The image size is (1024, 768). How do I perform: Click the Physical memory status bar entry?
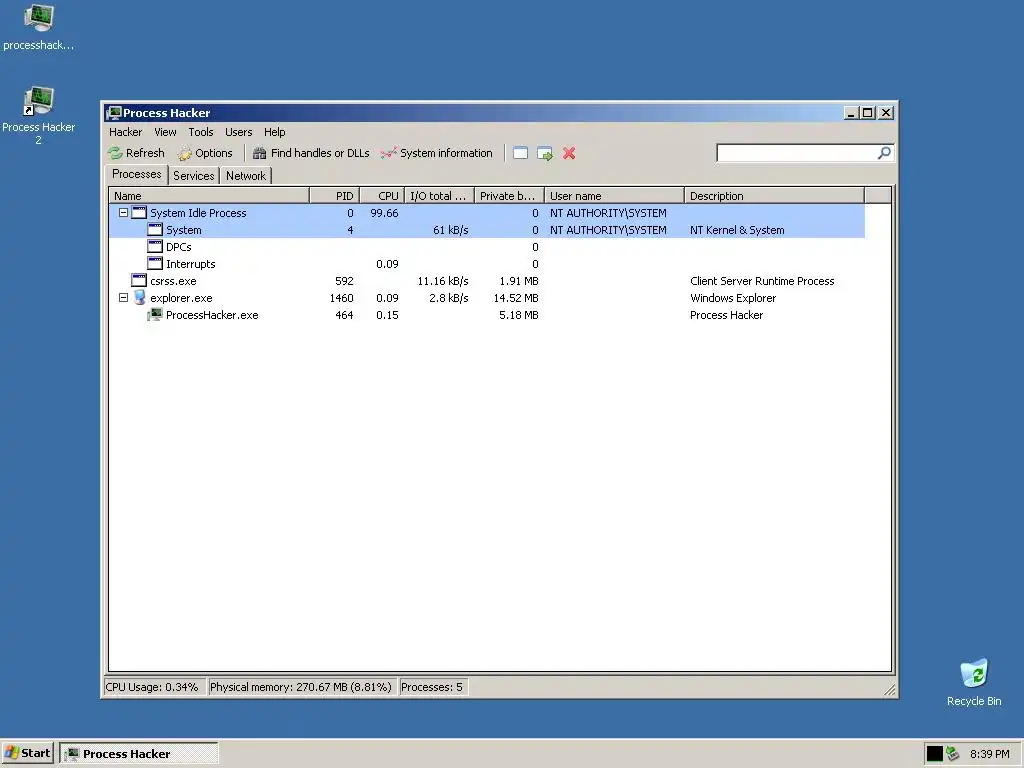pyautogui.click(x=301, y=687)
